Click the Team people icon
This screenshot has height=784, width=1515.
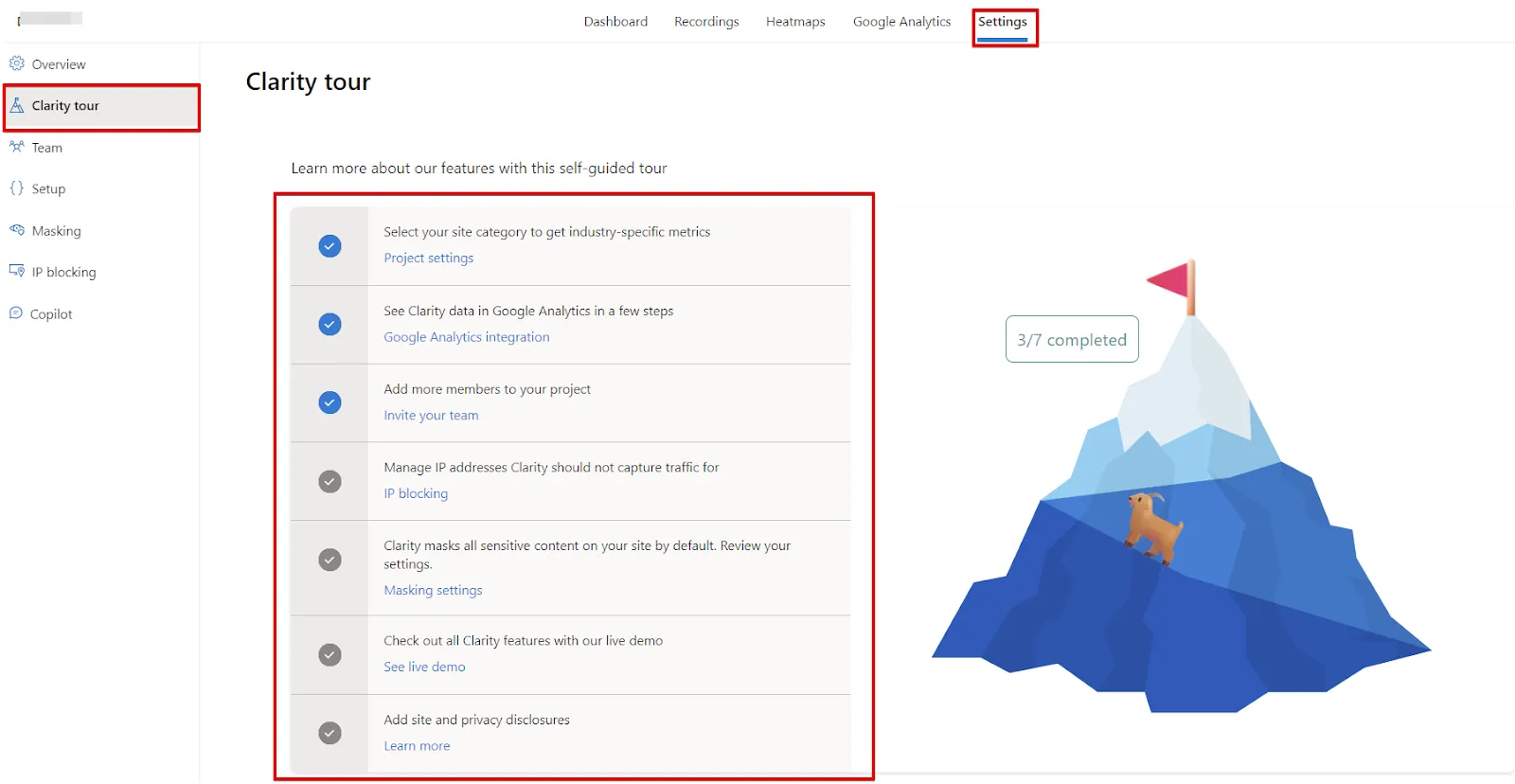pyautogui.click(x=17, y=147)
